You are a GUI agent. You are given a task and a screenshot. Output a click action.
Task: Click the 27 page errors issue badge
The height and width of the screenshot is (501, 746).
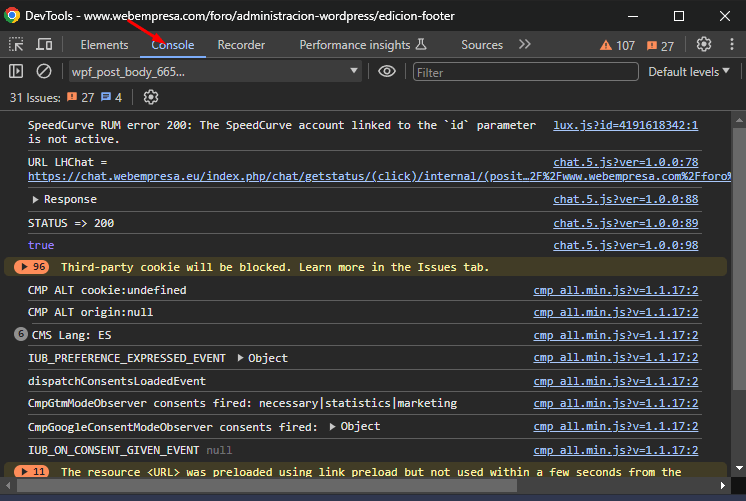pyautogui.click(x=80, y=98)
